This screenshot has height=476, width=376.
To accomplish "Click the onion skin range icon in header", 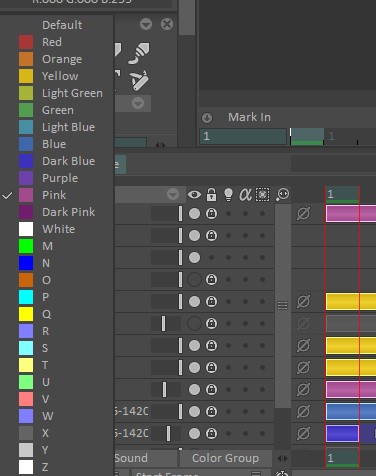I will (283, 195).
